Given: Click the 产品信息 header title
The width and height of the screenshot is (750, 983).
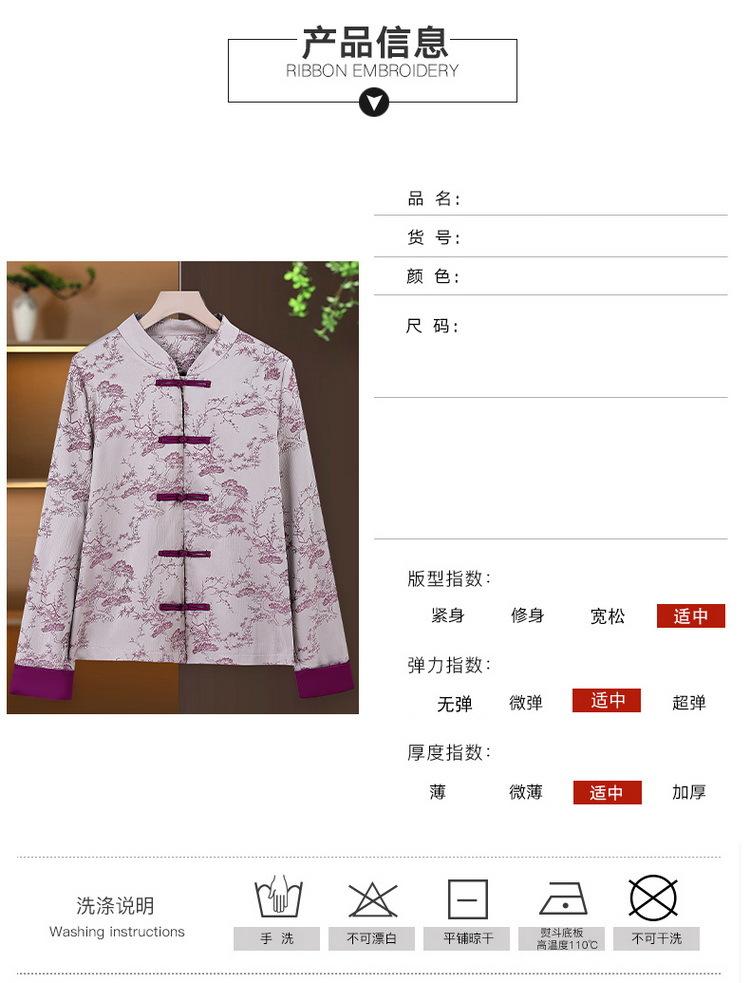Looking at the screenshot, I should (375, 43).
